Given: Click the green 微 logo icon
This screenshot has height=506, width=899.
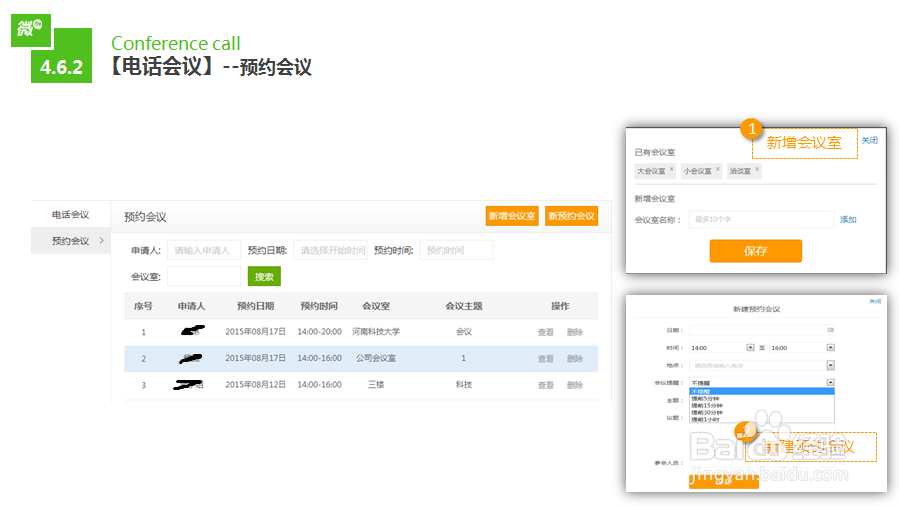Looking at the screenshot, I should coord(31,29).
